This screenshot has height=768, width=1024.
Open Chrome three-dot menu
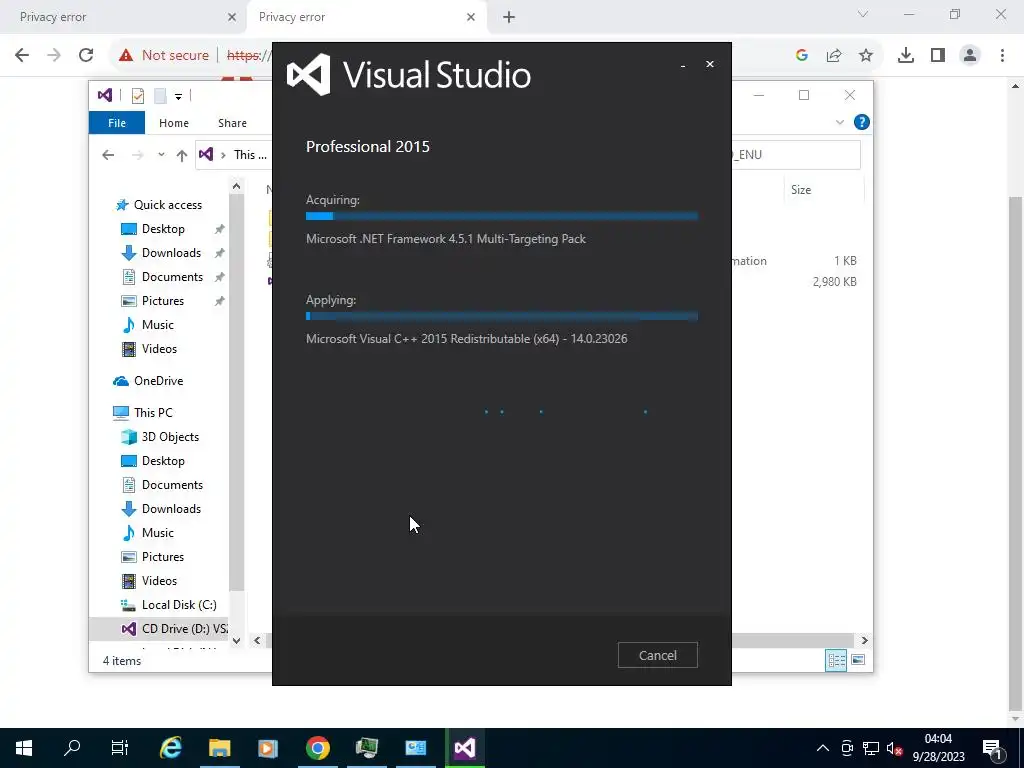(1002, 55)
